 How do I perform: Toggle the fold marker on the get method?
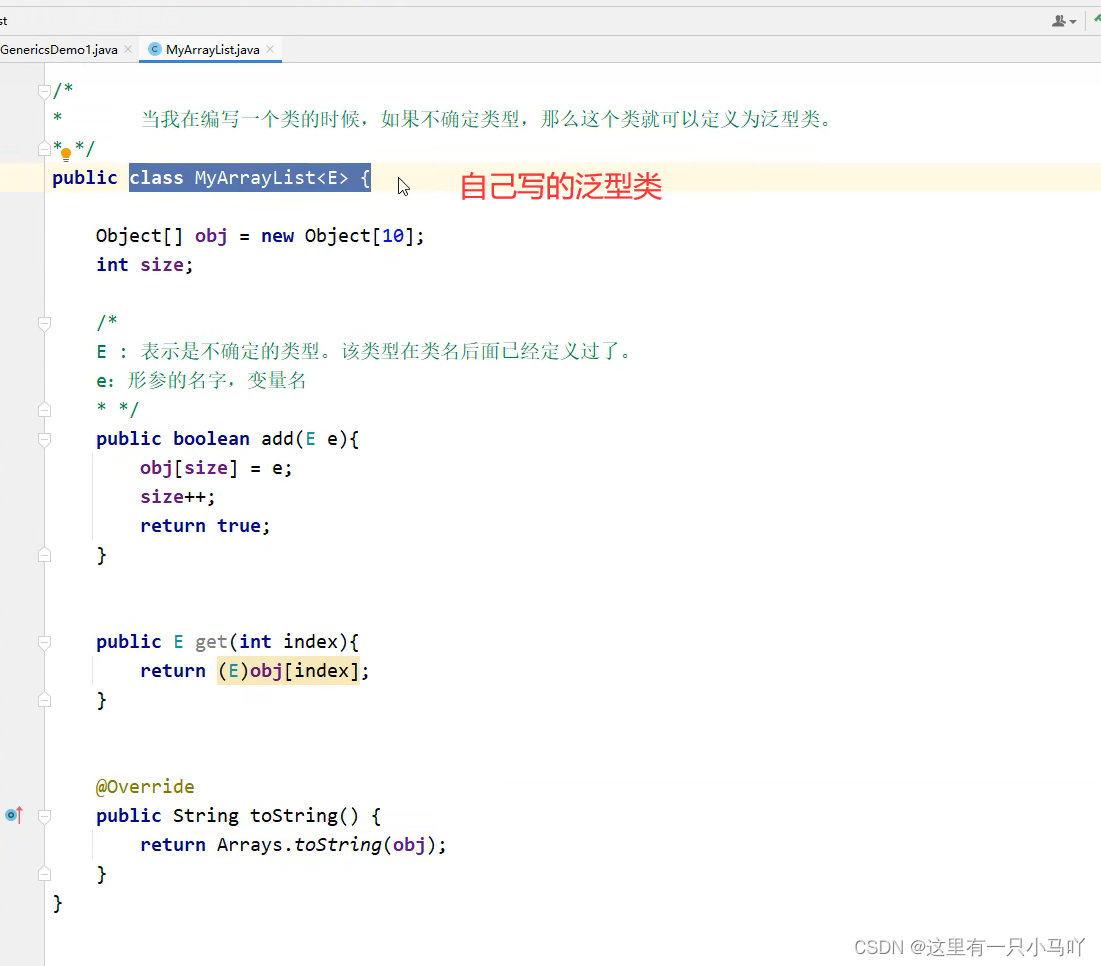(44, 640)
